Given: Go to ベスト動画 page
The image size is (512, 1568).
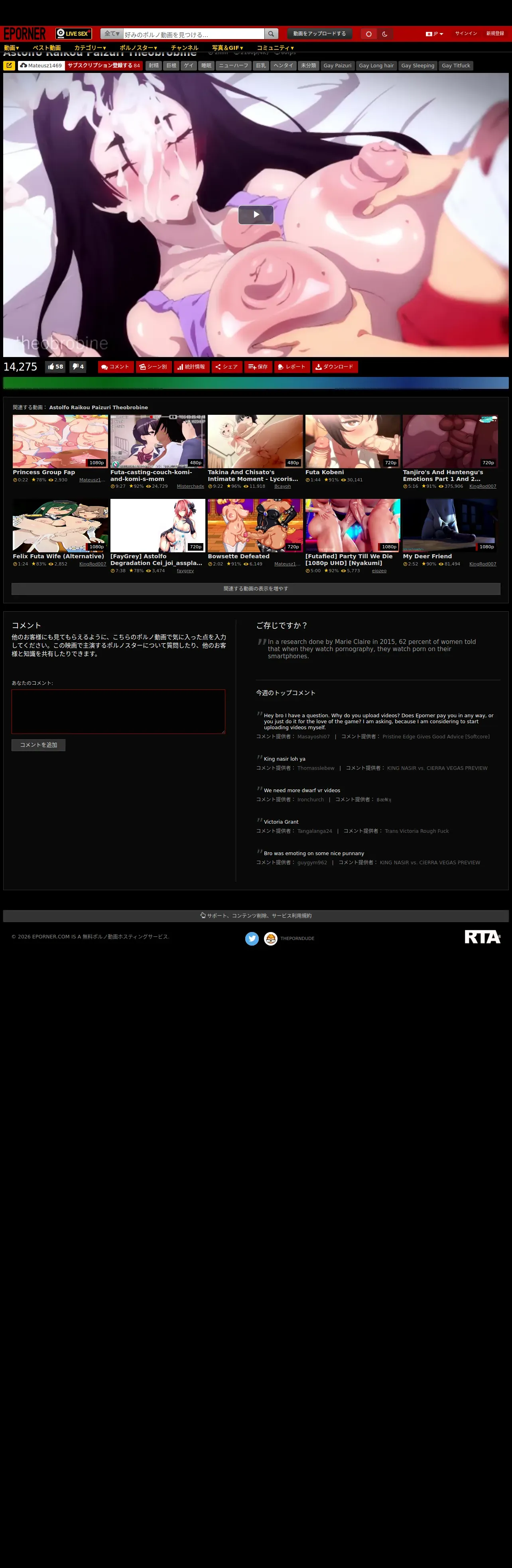Looking at the screenshot, I should [47, 47].
